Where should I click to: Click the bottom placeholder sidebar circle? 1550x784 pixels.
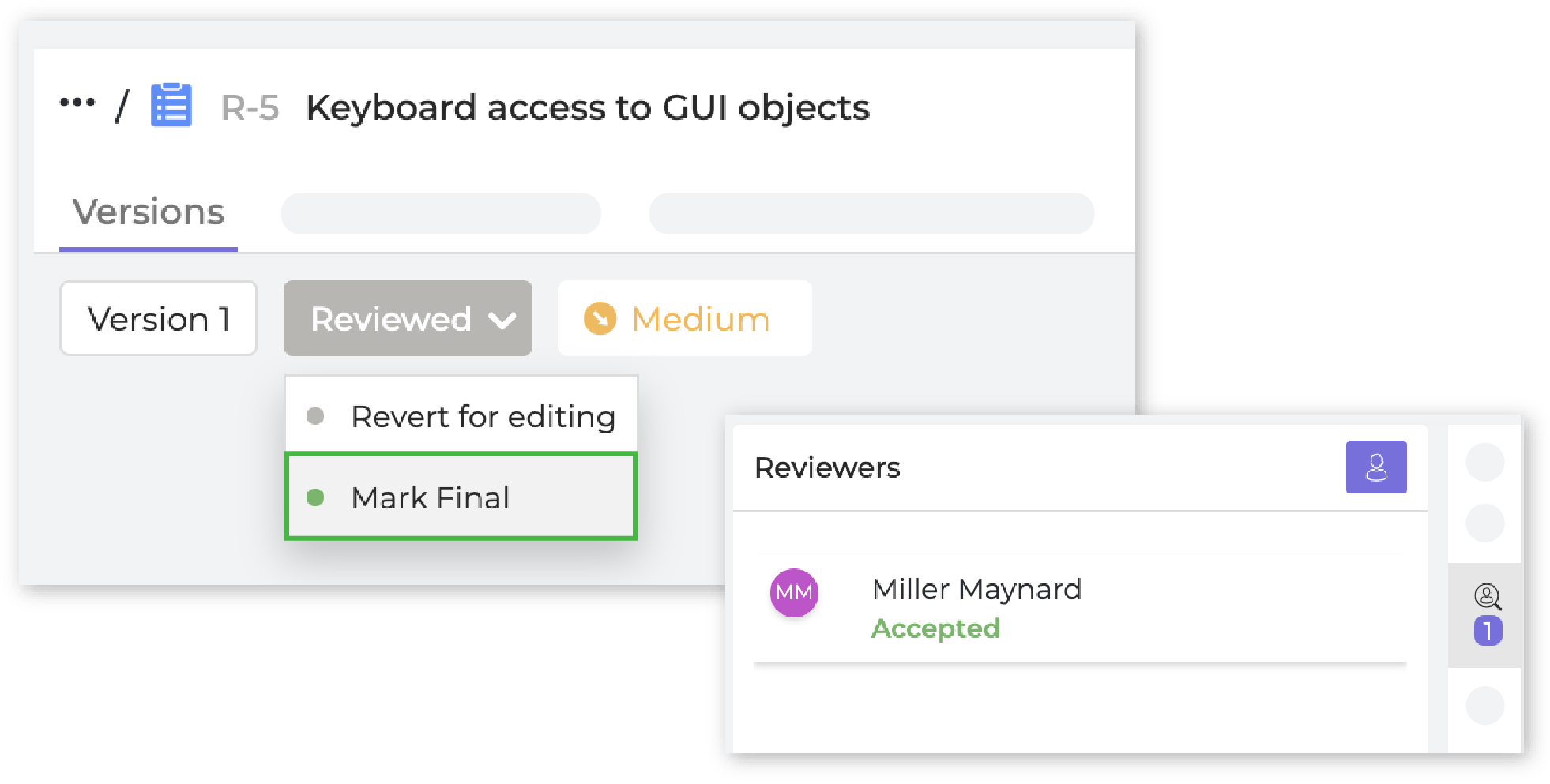(1485, 705)
